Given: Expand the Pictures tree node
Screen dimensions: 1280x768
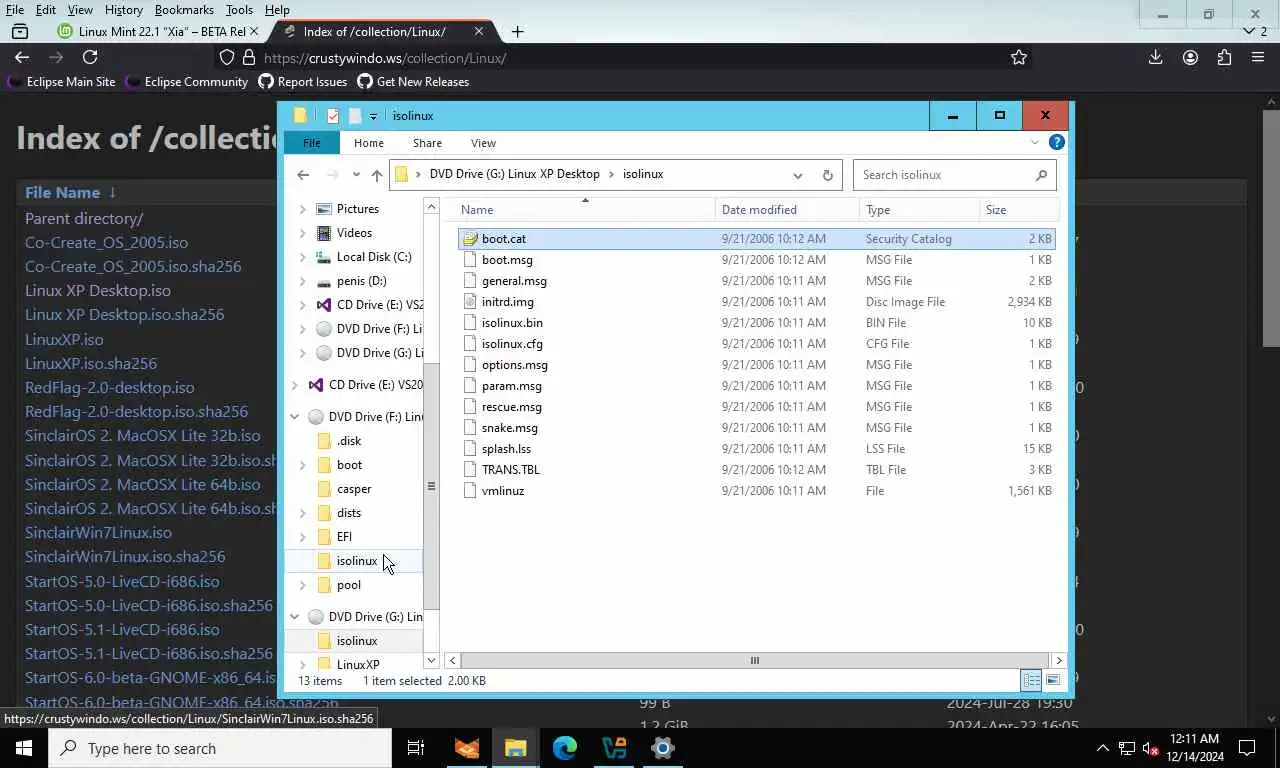Looking at the screenshot, I should tap(303, 209).
